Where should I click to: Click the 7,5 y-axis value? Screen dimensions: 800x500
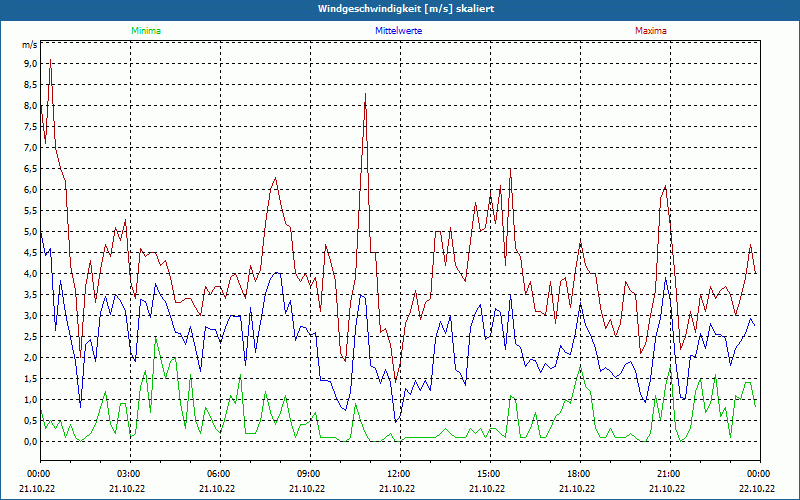click(31, 127)
